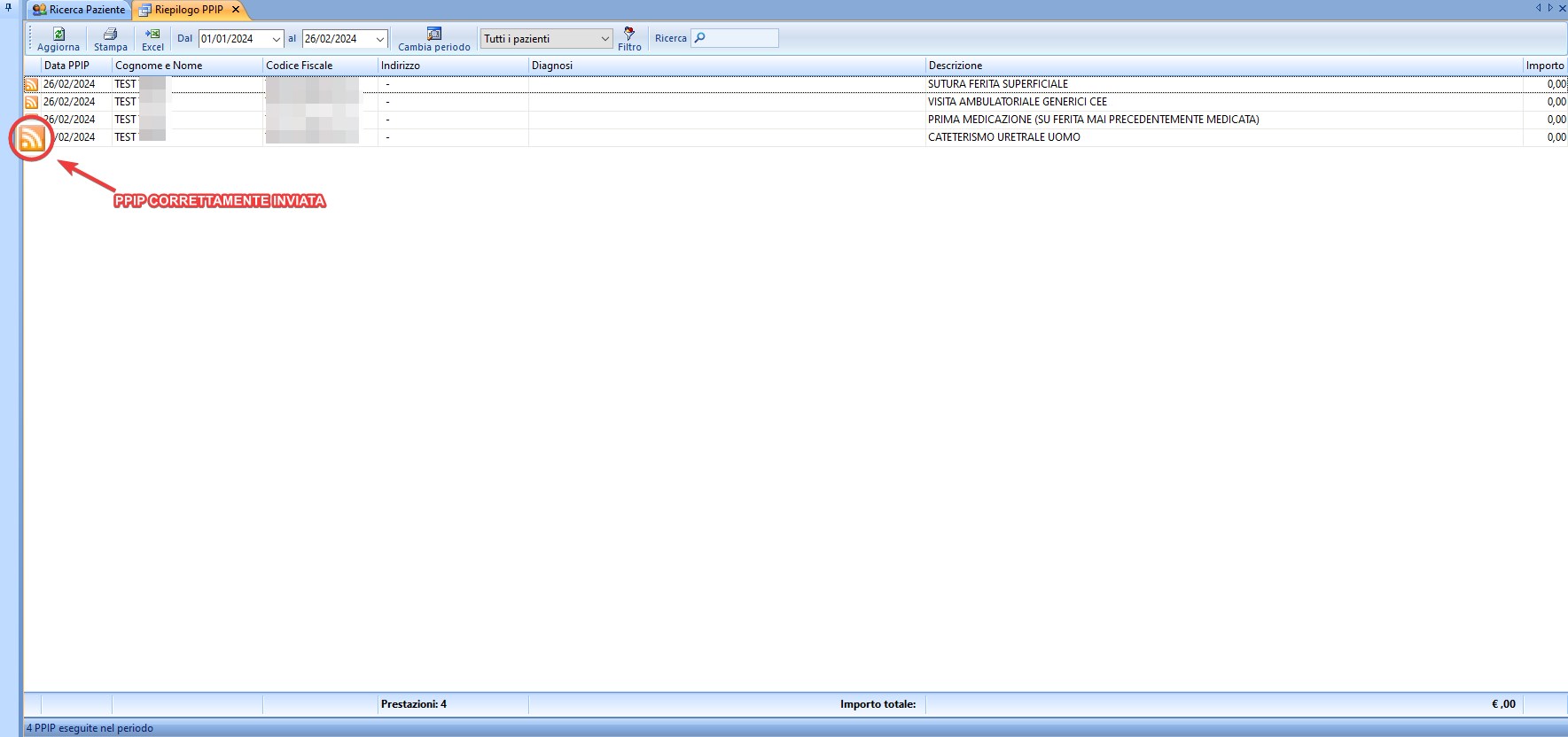The image size is (1568, 737).
Task: Click the sent icon on VISITA AMBULATORIALE row
Action: click(x=31, y=102)
